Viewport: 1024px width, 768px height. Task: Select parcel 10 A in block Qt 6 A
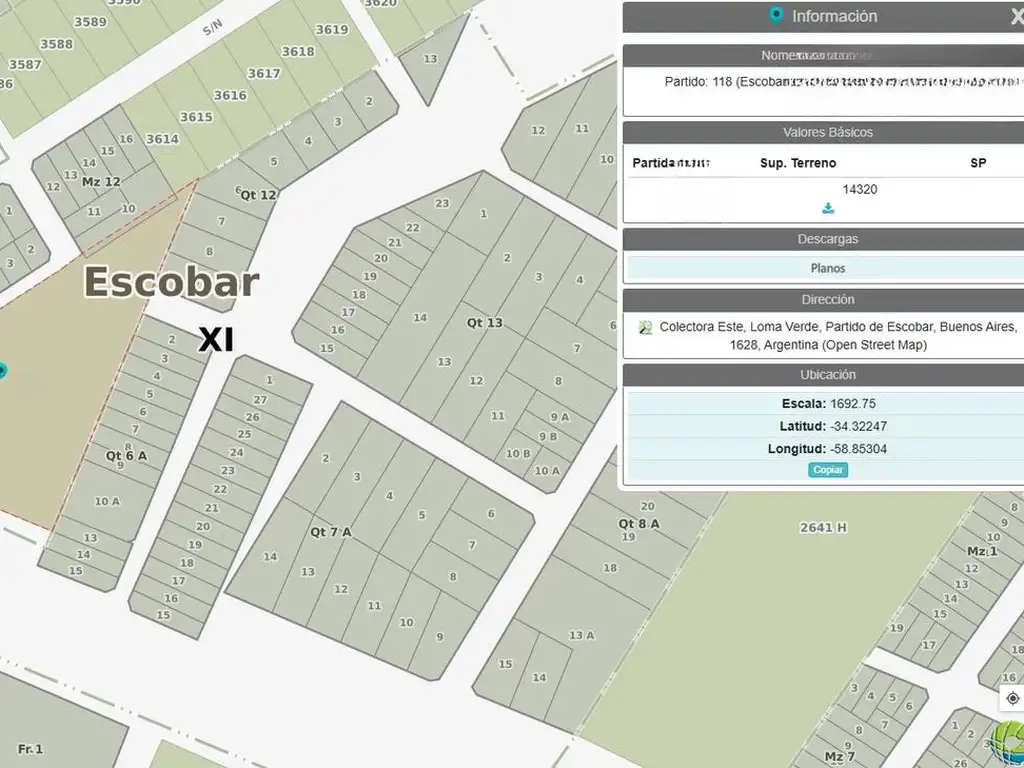[107, 501]
